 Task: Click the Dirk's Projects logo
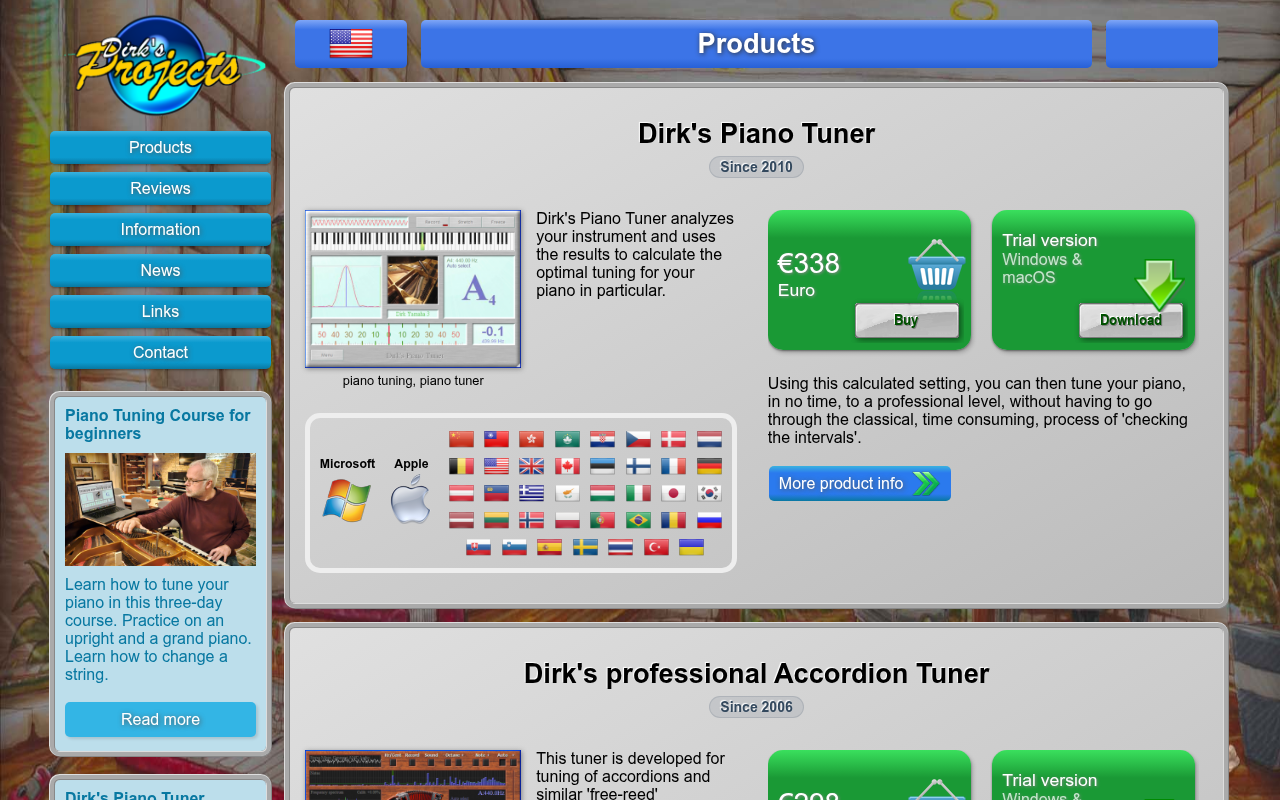[x=170, y=66]
